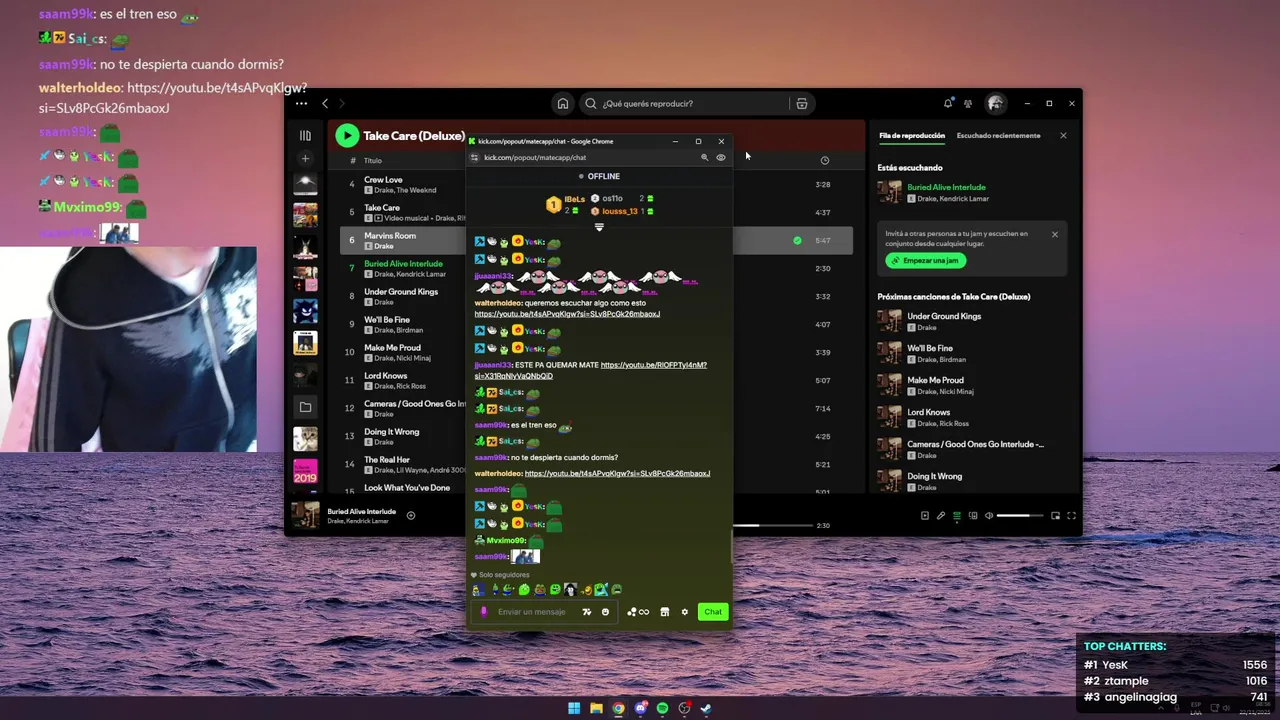This screenshot has width=1280, height=720.
Task: Select the Marvins Room row
Action: [596, 240]
